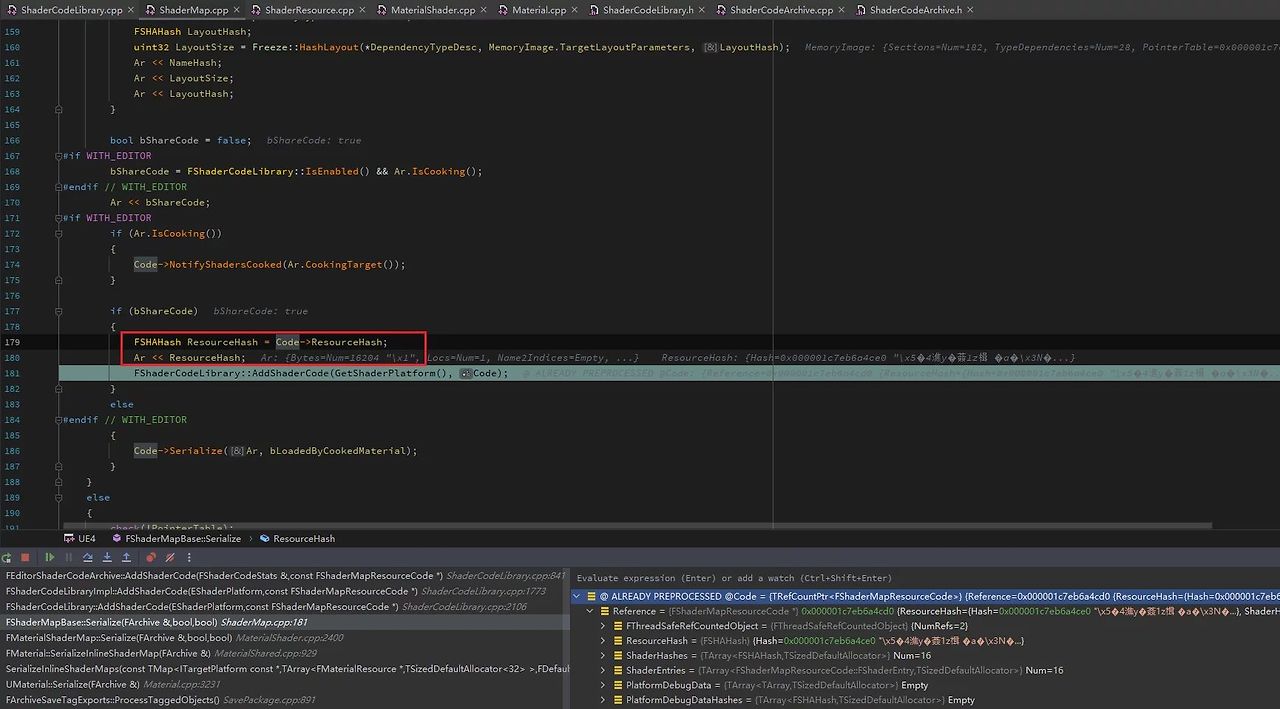This screenshot has width=1280, height=709.
Task: Collapse the Reference variable node
Action: pyautogui.click(x=589, y=611)
